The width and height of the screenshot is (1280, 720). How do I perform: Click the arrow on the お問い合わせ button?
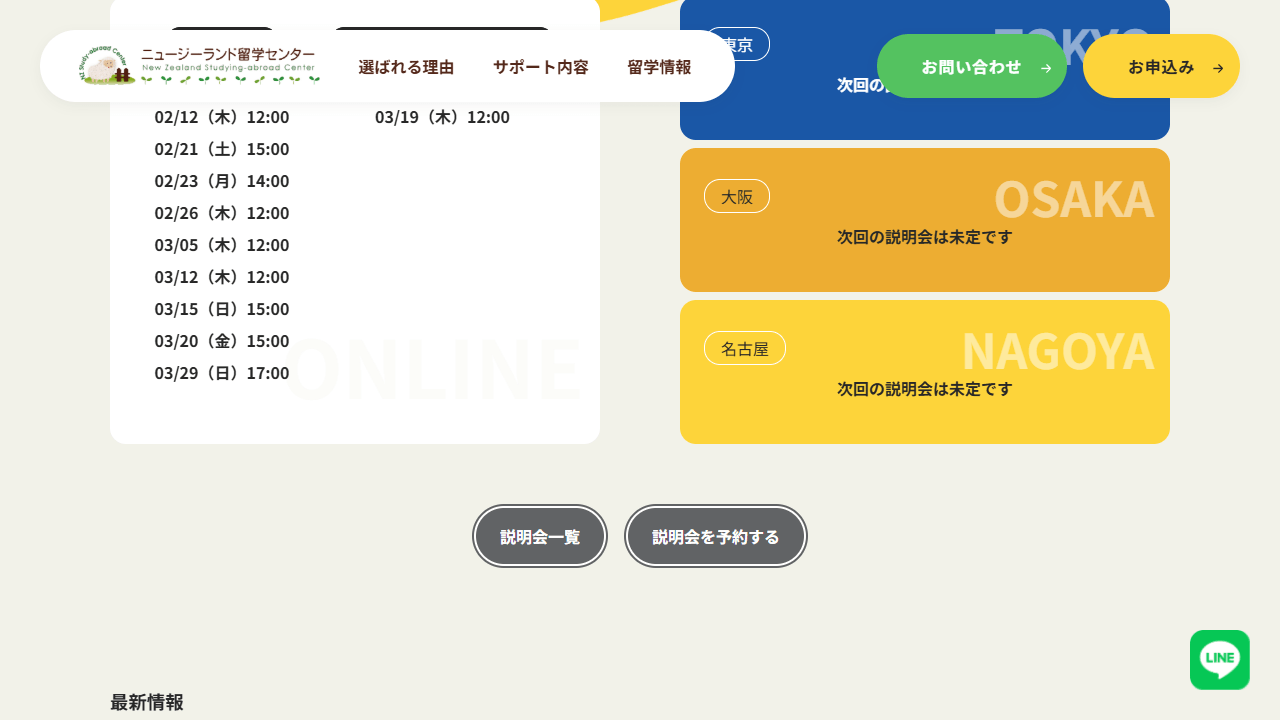[1046, 68]
